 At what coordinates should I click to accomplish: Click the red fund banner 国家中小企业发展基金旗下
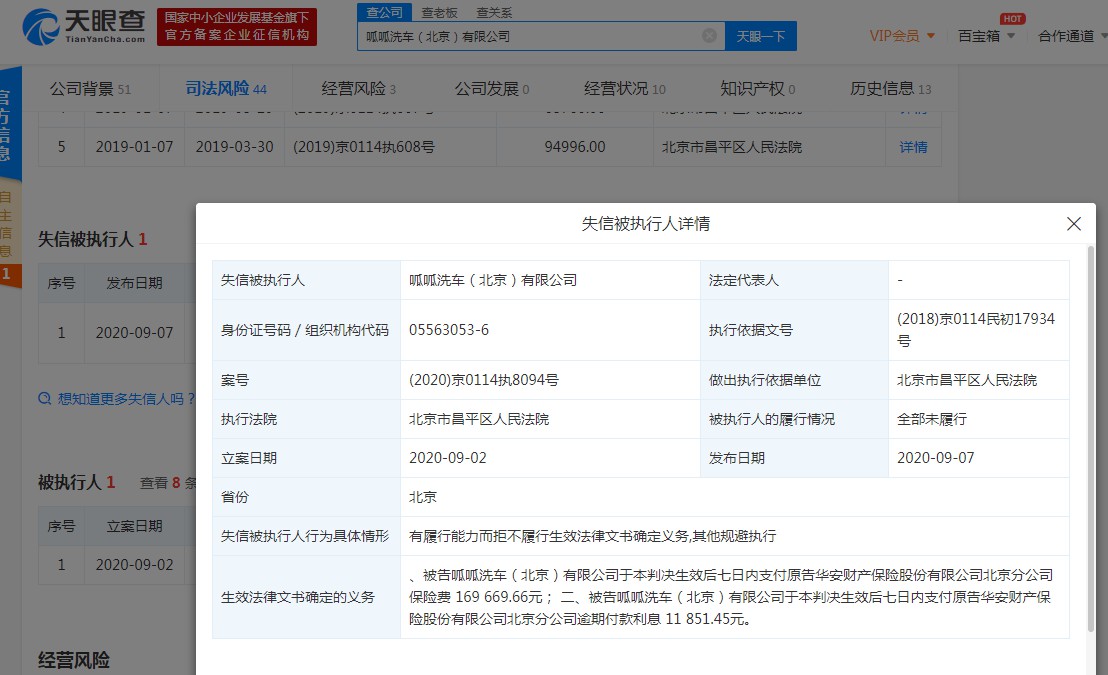237,27
